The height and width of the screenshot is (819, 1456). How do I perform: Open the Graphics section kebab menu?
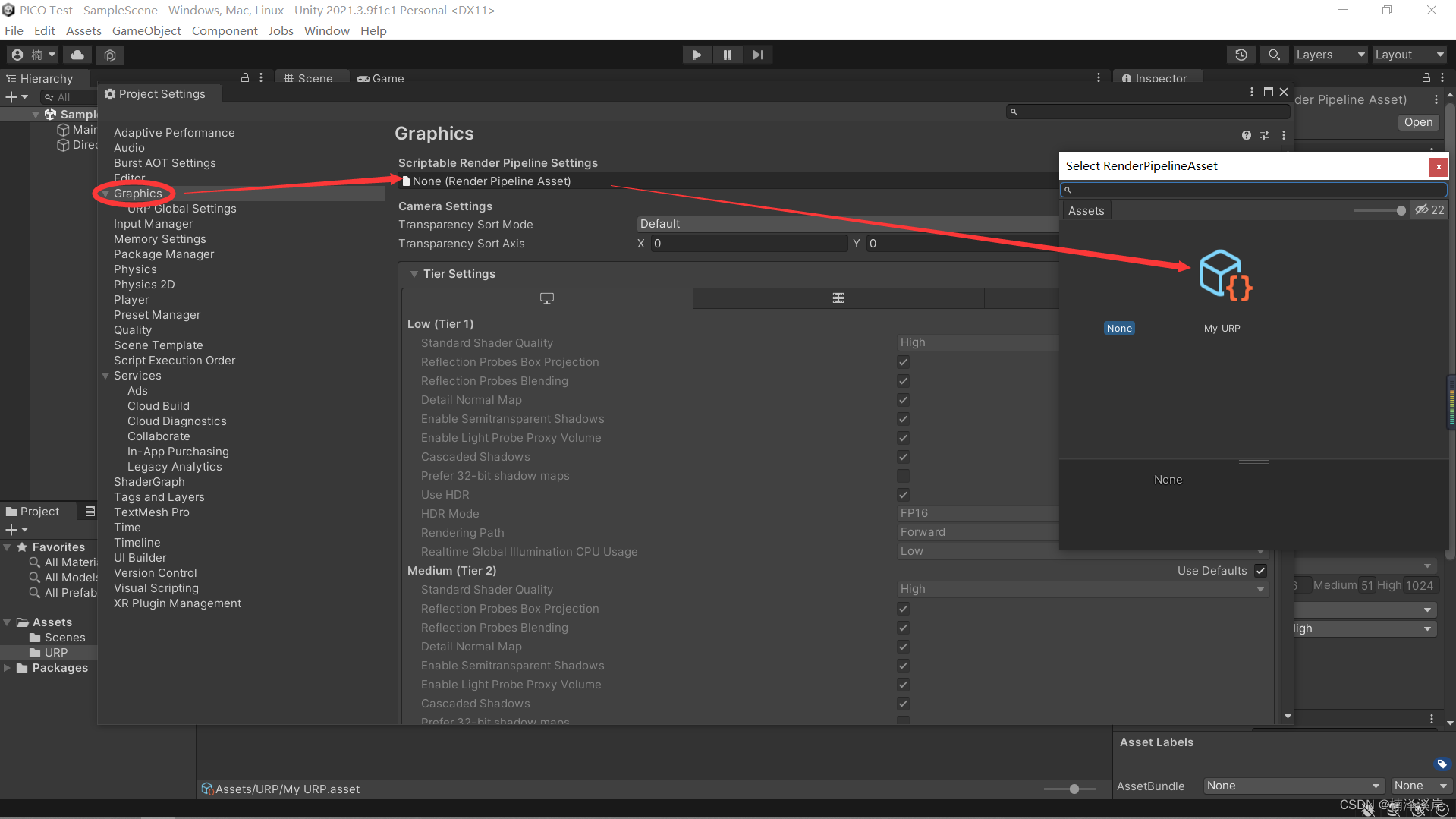[1284, 135]
